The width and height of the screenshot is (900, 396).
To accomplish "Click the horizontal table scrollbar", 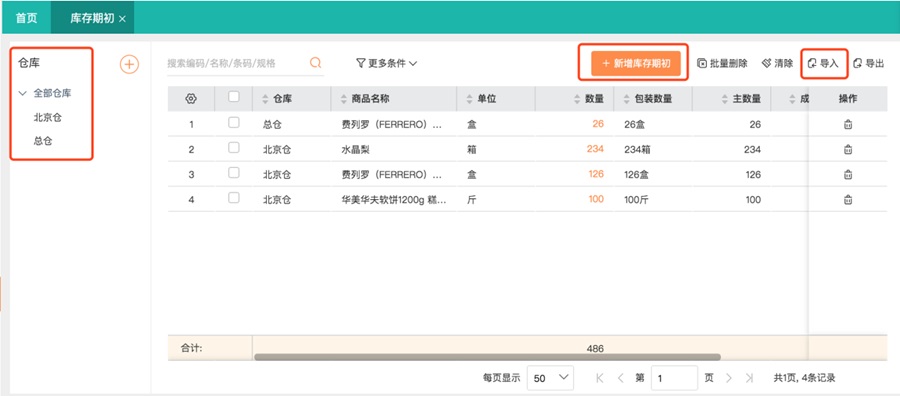I will pyautogui.click(x=487, y=357).
